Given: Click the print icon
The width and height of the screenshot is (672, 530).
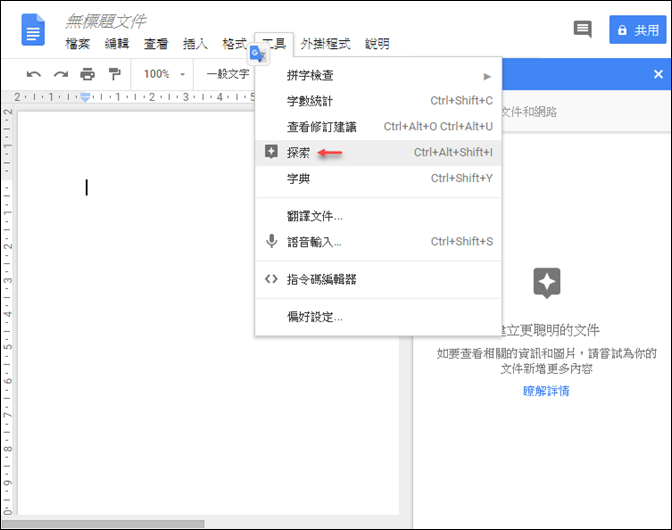Looking at the screenshot, I should pos(87,75).
